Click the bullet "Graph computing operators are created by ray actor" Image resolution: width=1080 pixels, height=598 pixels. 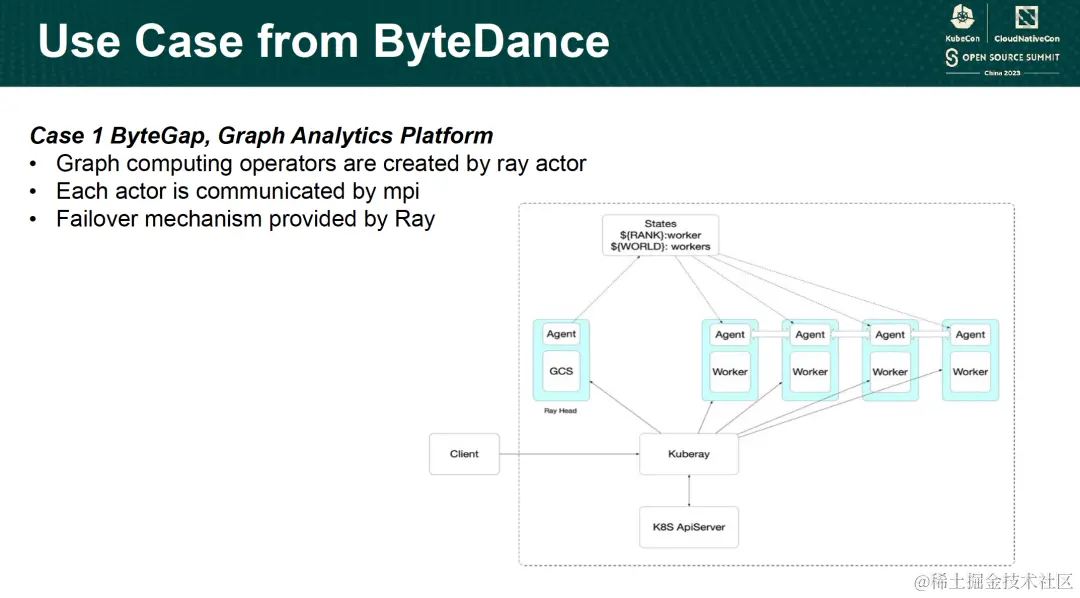321,163
